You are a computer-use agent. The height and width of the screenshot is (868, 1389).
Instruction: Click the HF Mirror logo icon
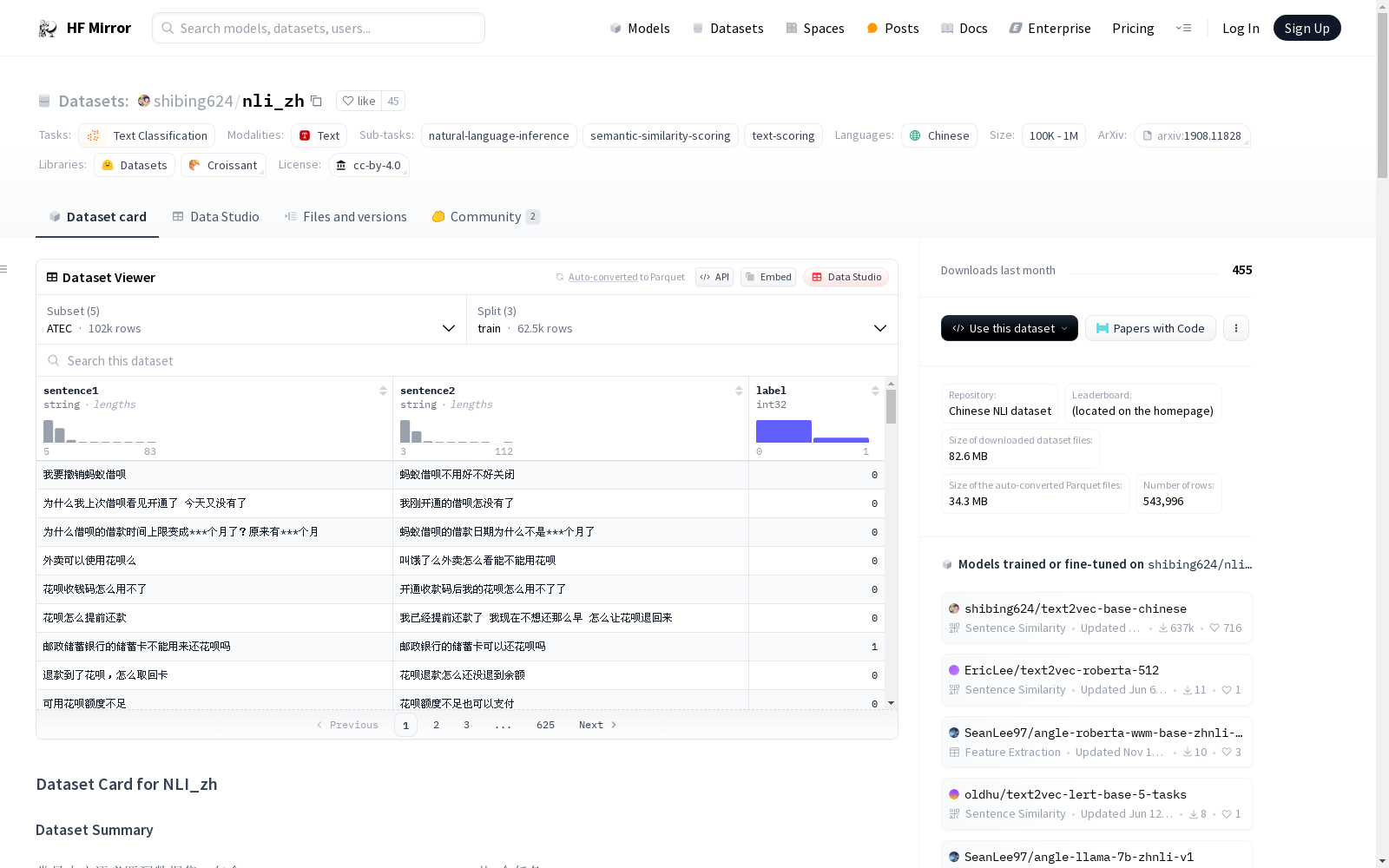[x=48, y=28]
